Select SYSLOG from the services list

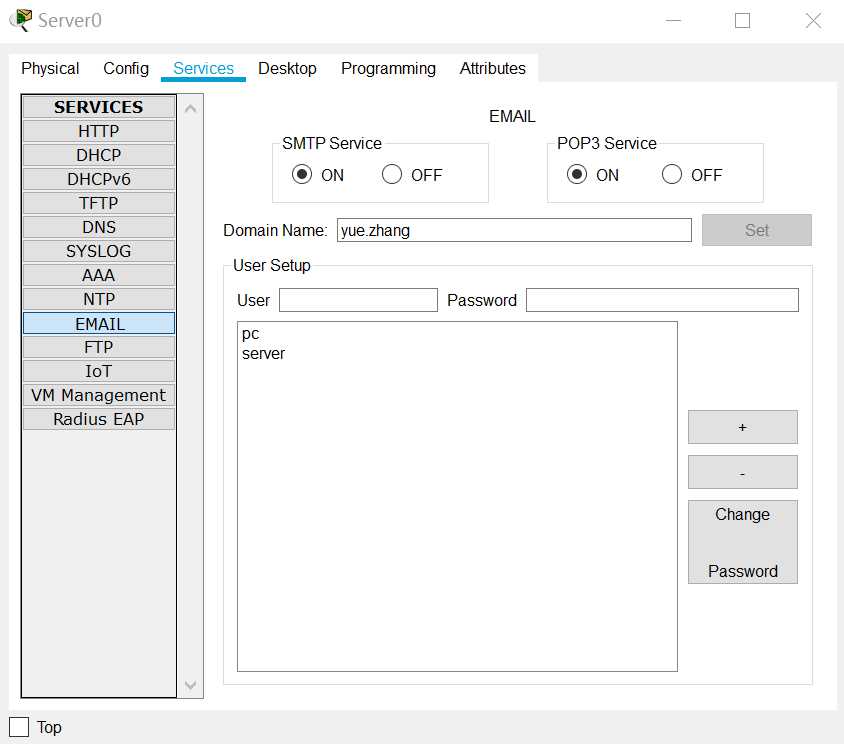99,251
